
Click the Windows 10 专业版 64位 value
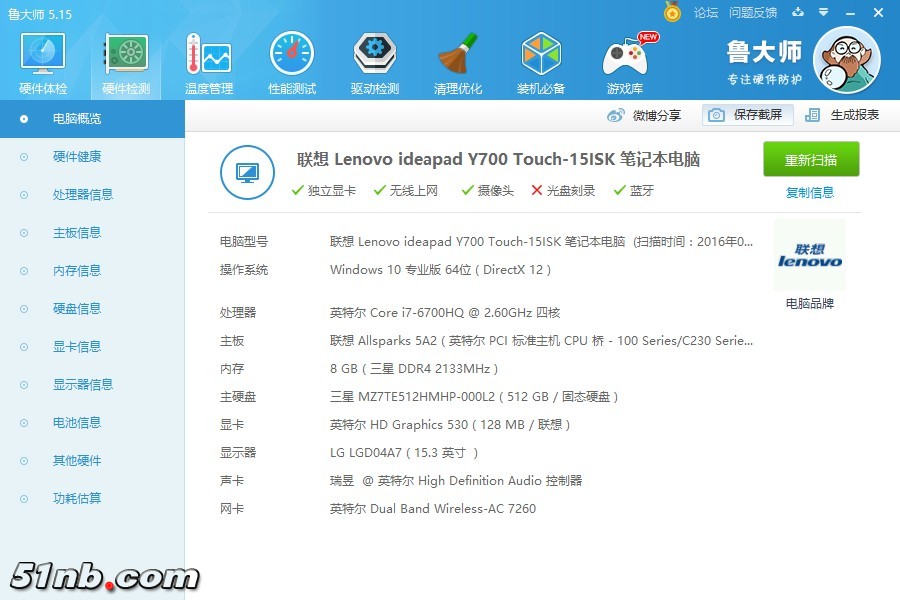[440, 270]
